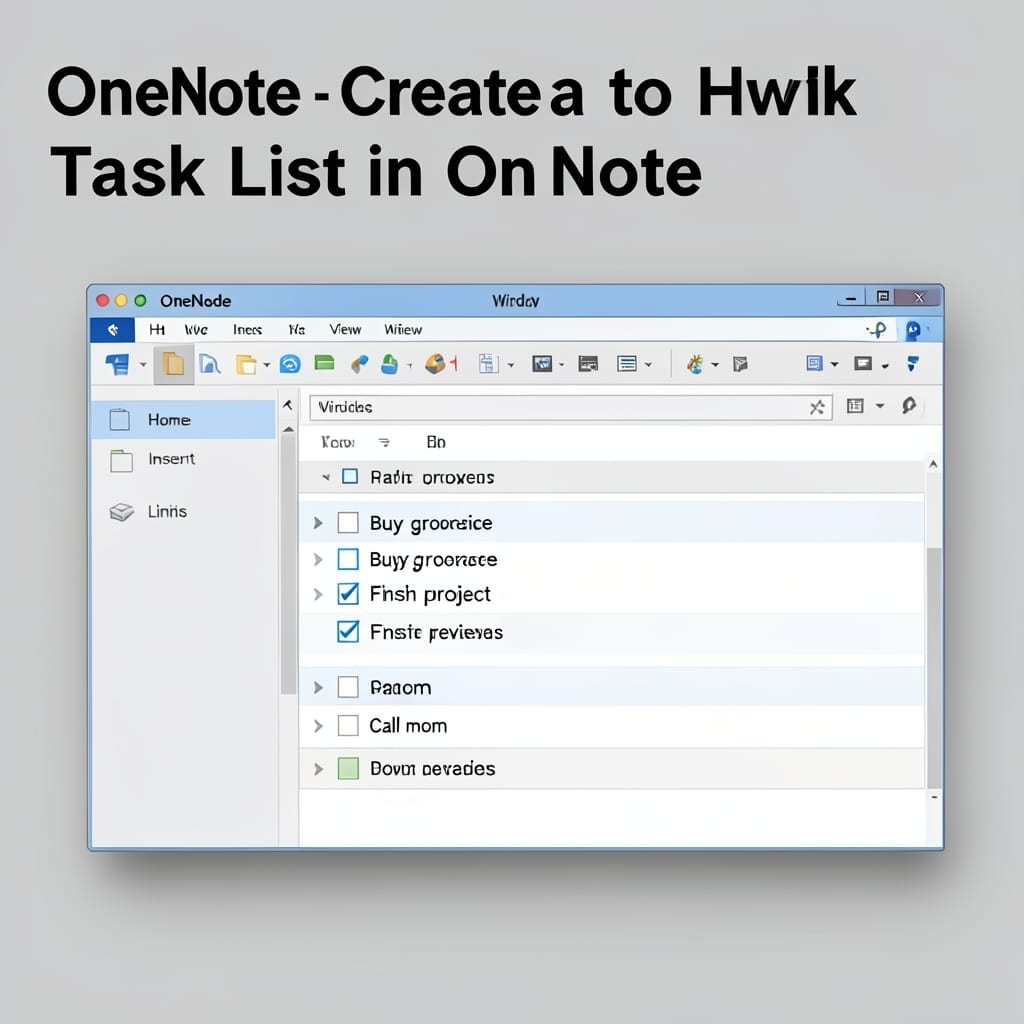Uncheck the 'Finsh project' checkbox
Image resolution: width=1024 pixels, height=1024 pixels.
coord(348,594)
